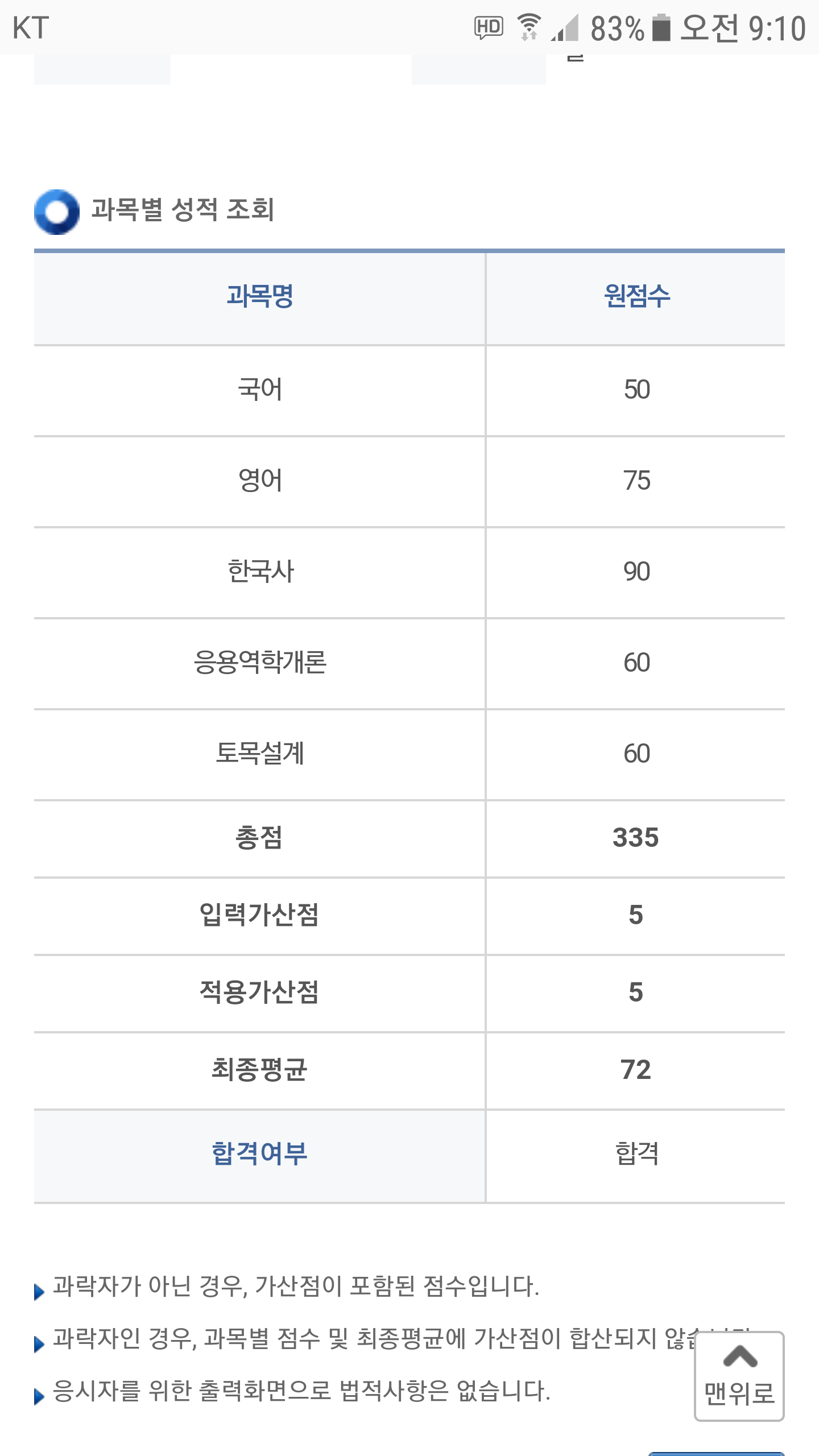
Task: Tap the battery status icon
Action: pyautogui.click(x=661, y=28)
